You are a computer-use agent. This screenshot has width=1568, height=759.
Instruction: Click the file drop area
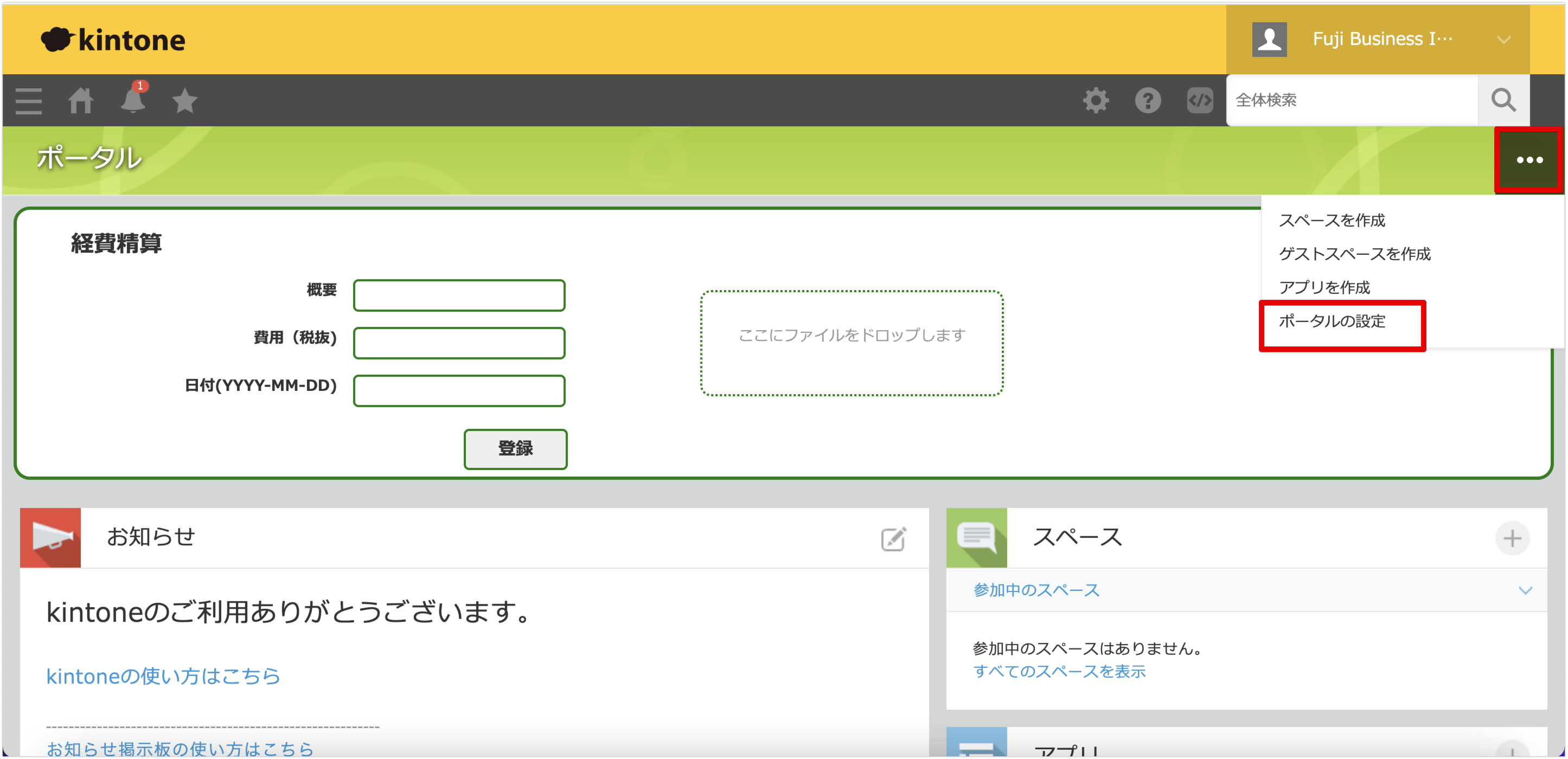[x=852, y=343]
